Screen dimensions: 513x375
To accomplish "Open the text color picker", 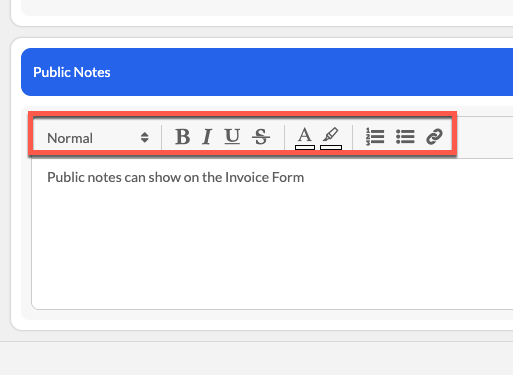I will 305,138.
